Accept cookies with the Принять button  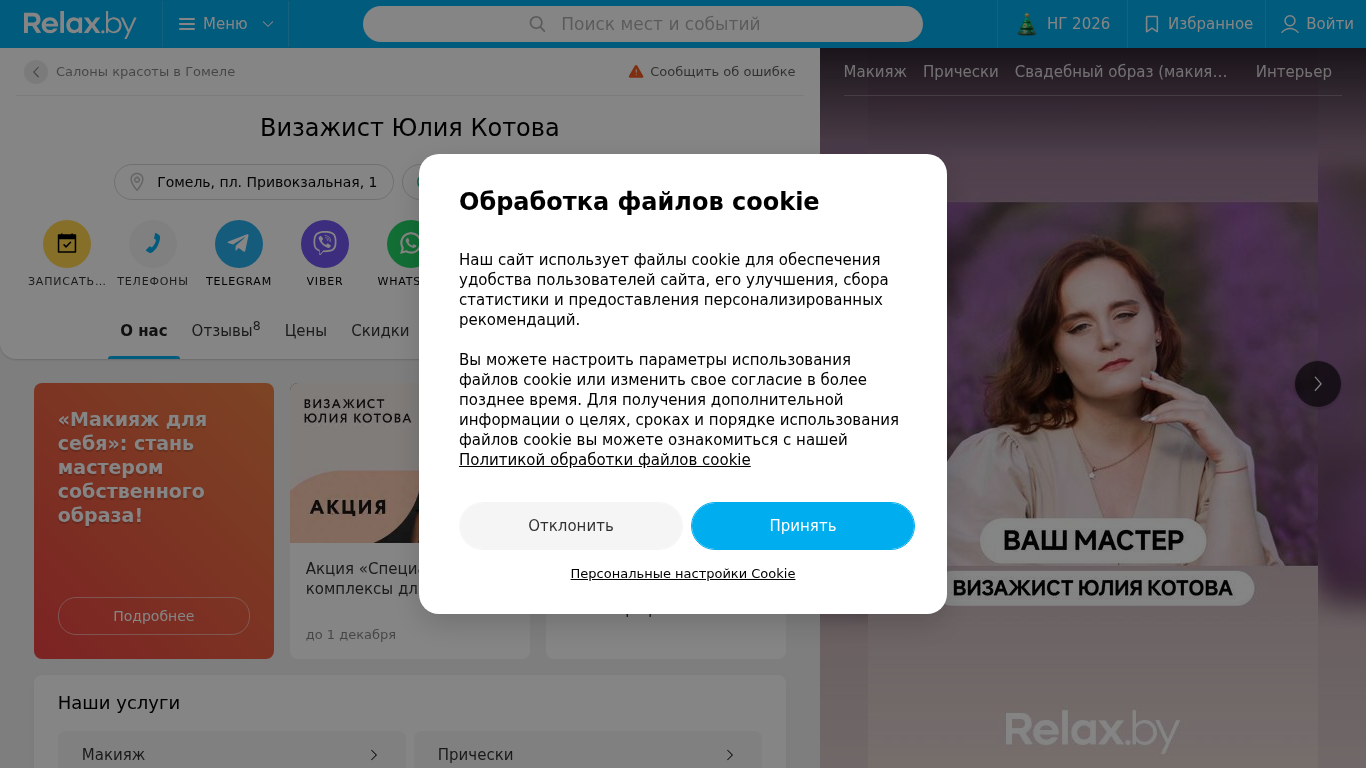[803, 526]
